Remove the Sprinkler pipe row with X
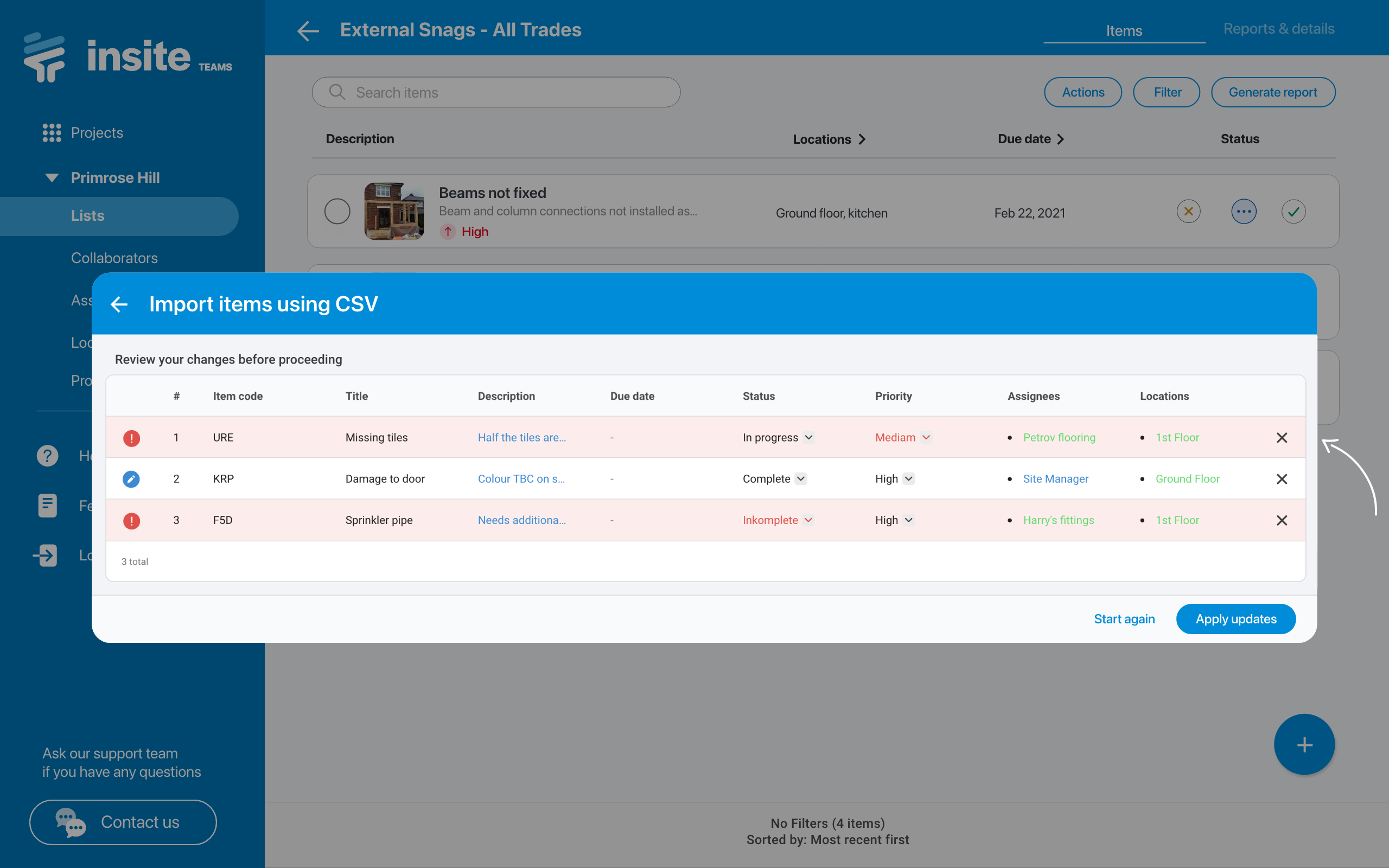This screenshot has height=868, width=1389. [x=1281, y=520]
